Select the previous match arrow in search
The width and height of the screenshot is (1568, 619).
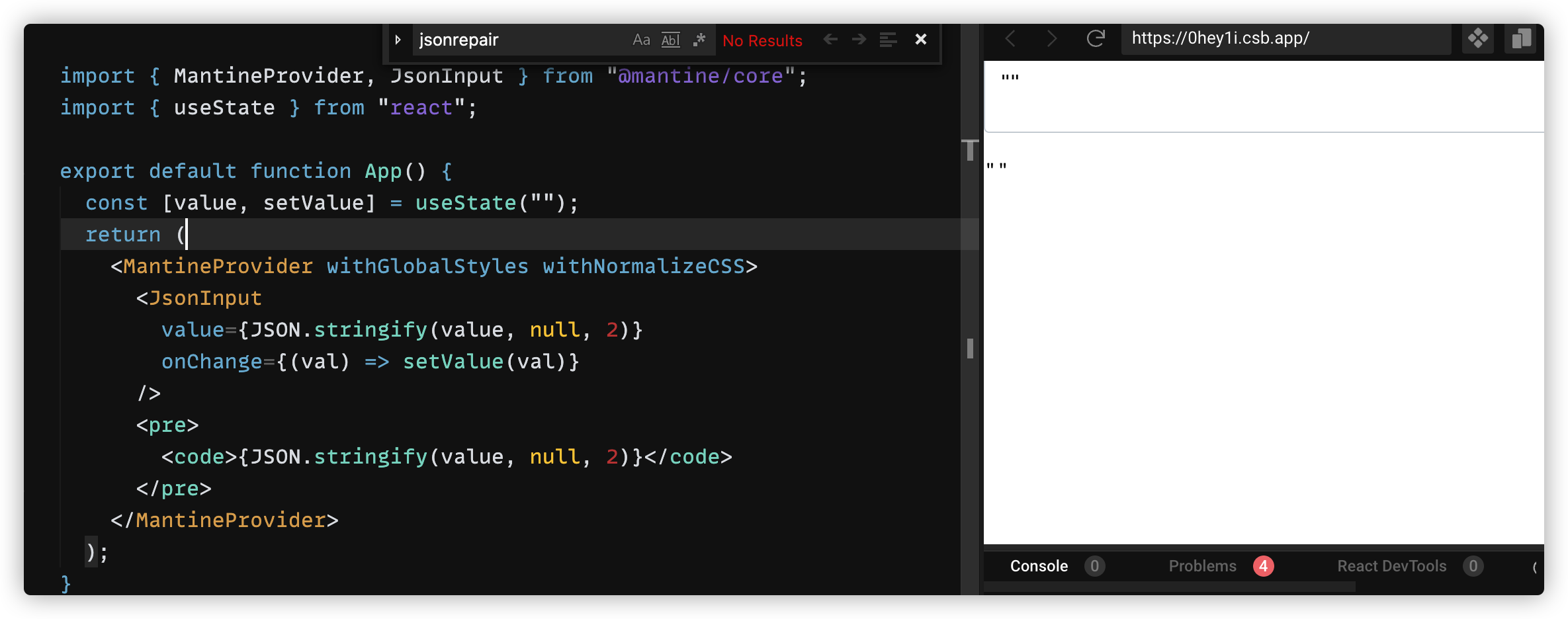point(830,39)
